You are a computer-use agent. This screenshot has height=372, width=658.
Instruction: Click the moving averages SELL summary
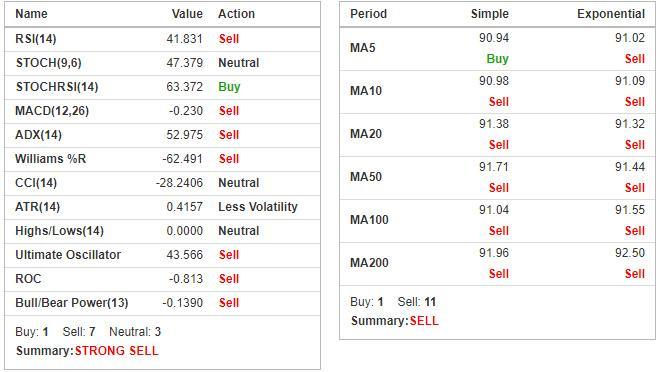point(424,321)
